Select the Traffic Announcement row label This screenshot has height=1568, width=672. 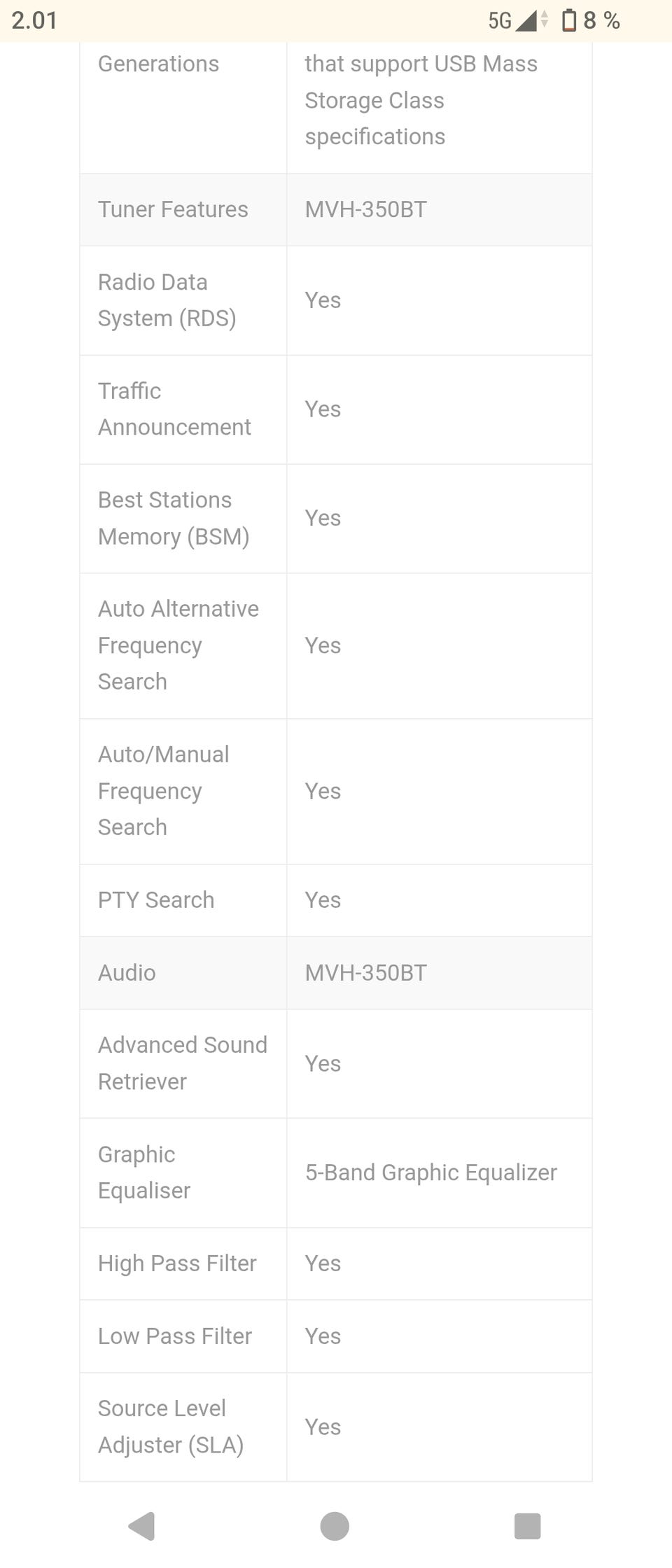click(174, 409)
